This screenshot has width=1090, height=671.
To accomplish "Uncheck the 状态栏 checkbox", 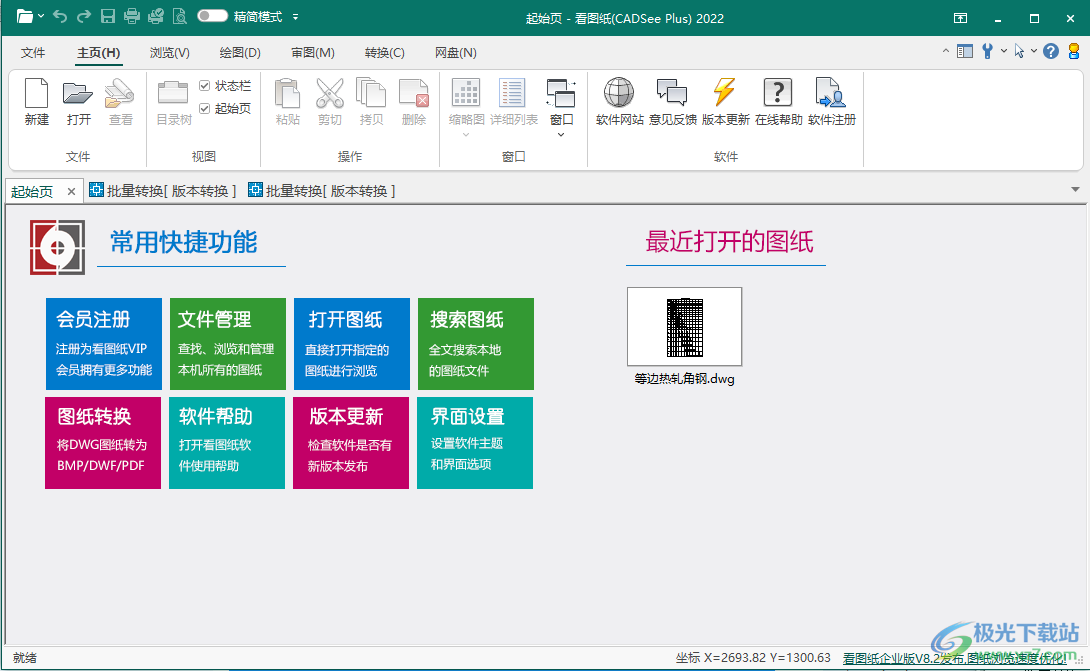I will coord(204,86).
